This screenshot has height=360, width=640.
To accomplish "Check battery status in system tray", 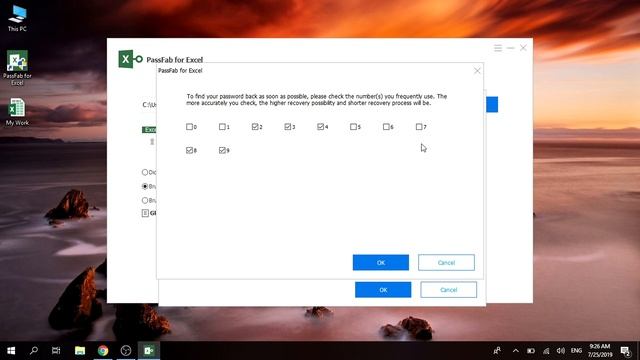I will click(x=531, y=351).
